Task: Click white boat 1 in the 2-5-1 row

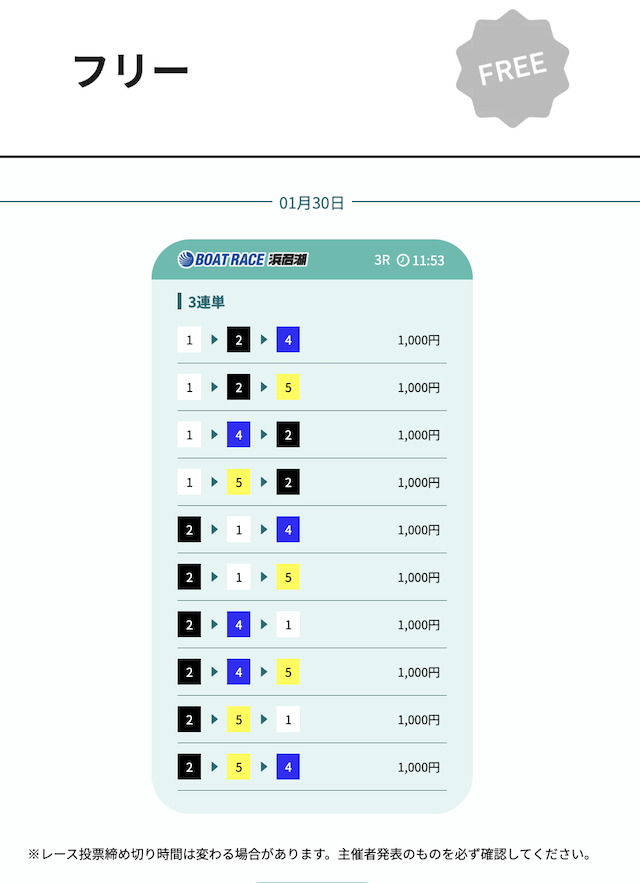Action: [x=288, y=720]
